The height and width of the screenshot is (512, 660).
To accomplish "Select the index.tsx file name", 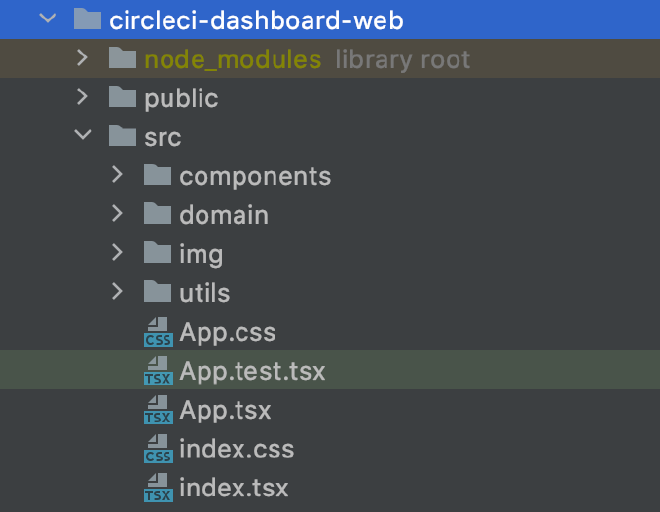I will (x=233, y=488).
